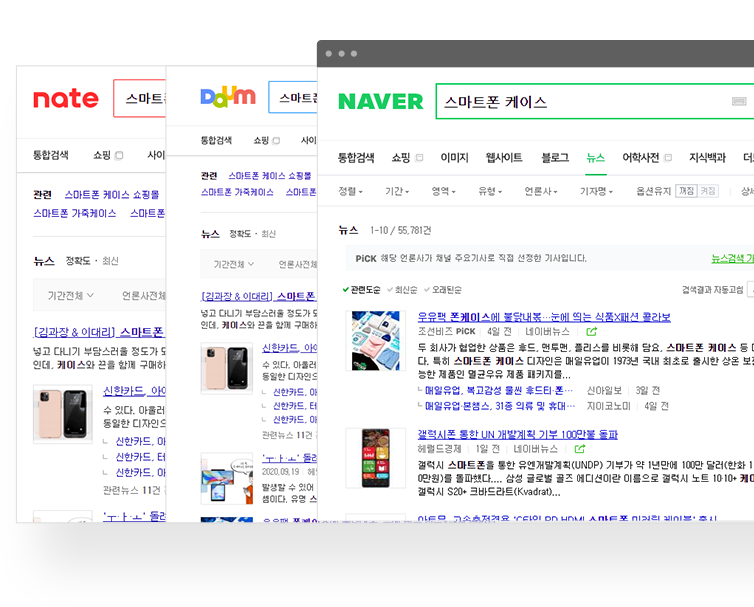This screenshot has height=607, width=754.
Task: Expand the 언론사 dropdown in Naver
Action: pos(541,191)
